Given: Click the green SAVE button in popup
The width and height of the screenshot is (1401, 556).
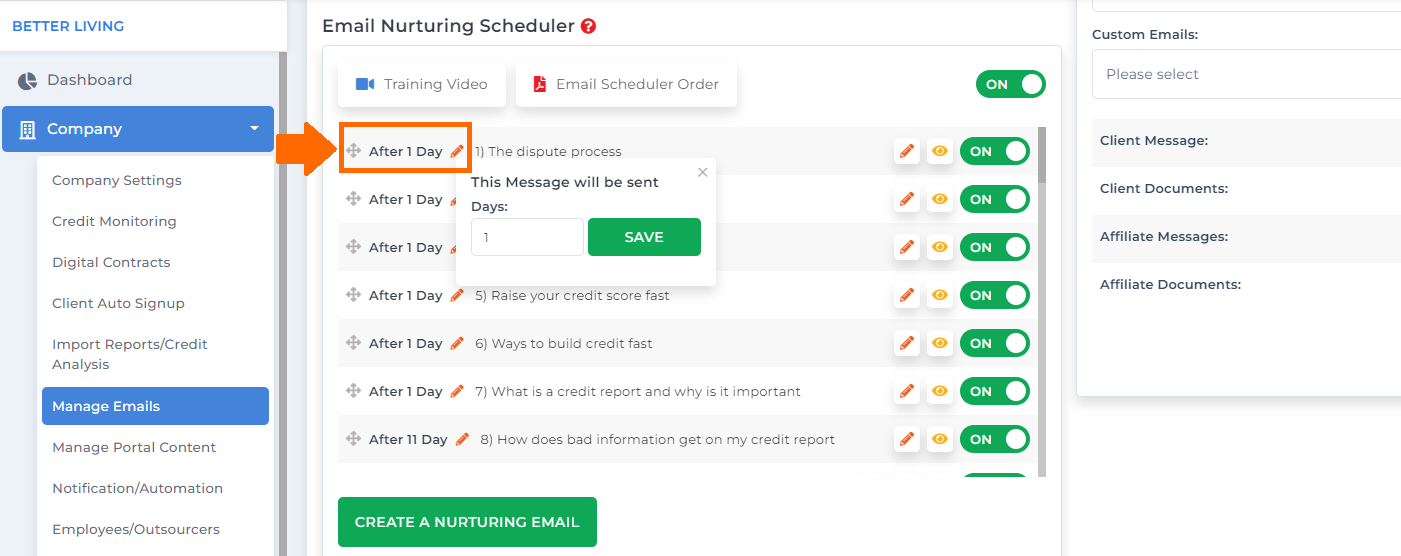Looking at the screenshot, I should tap(644, 237).
